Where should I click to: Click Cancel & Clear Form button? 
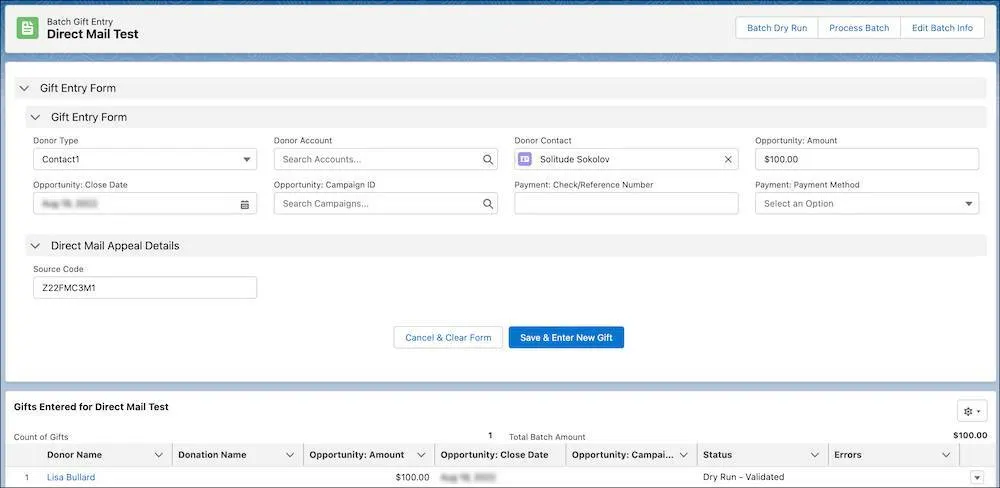[x=448, y=337]
